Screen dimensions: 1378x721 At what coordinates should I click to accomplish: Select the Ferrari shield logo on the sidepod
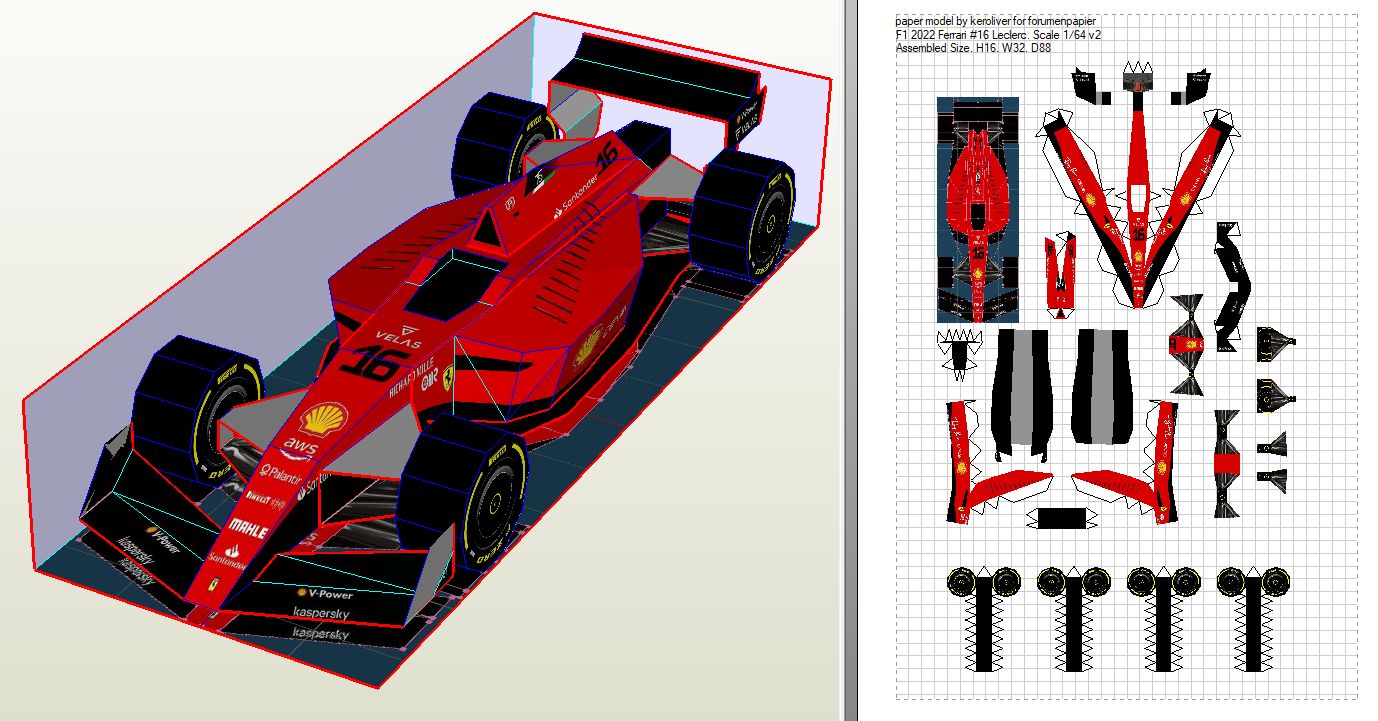pyautogui.click(x=452, y=378)
